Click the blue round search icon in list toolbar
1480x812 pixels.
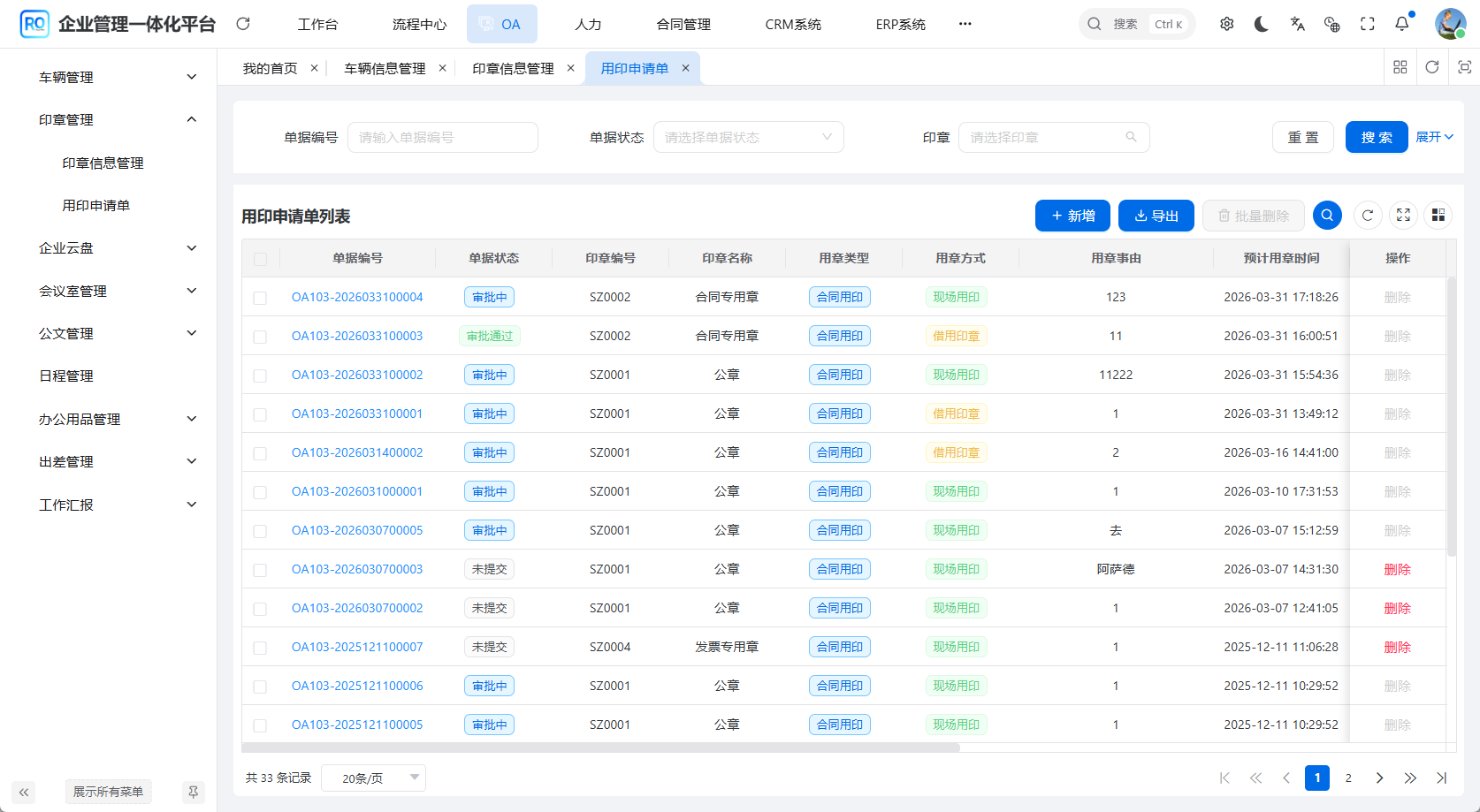coord(1327,216)
